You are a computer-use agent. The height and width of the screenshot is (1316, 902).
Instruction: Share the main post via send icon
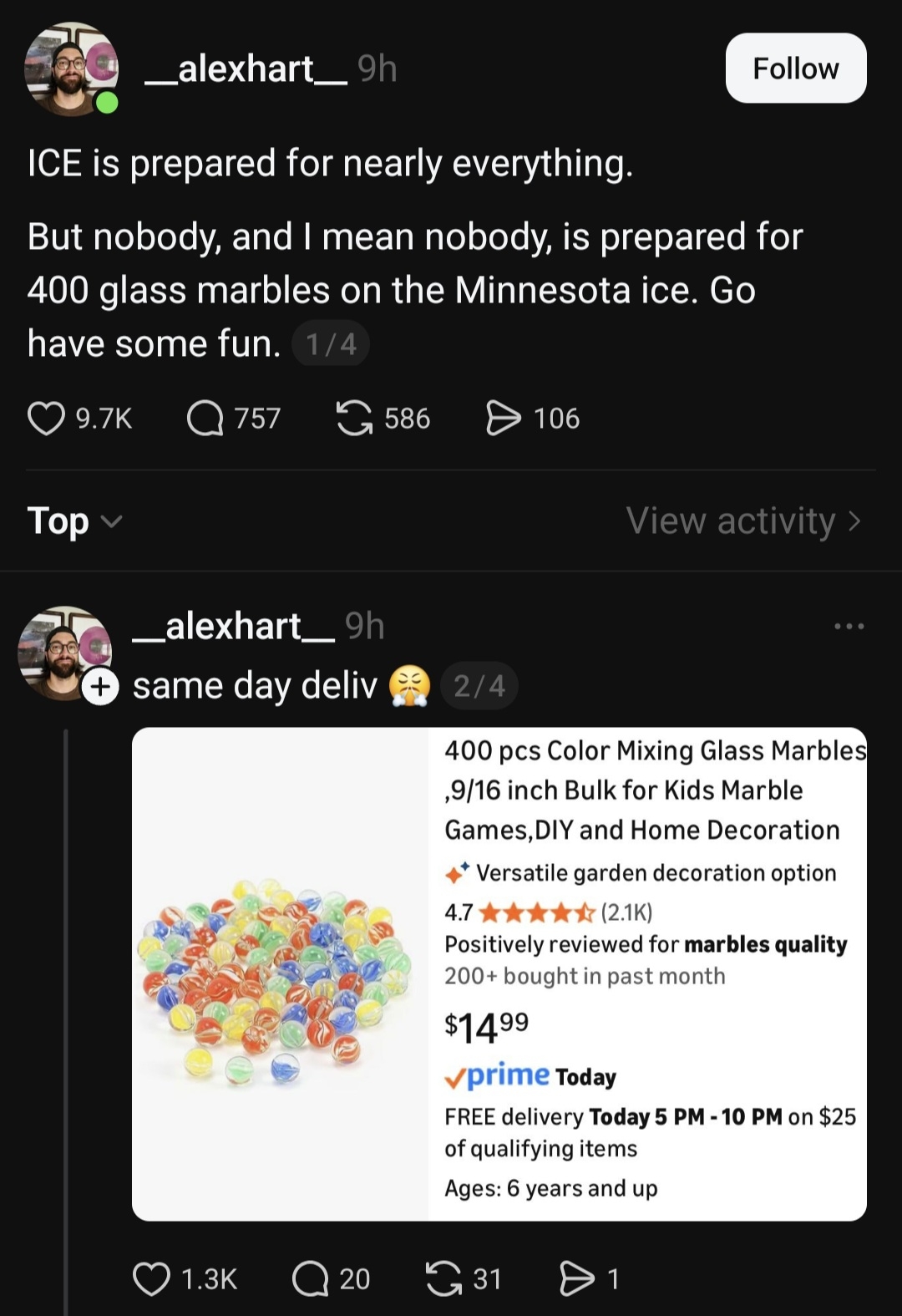tap(503, 419)
